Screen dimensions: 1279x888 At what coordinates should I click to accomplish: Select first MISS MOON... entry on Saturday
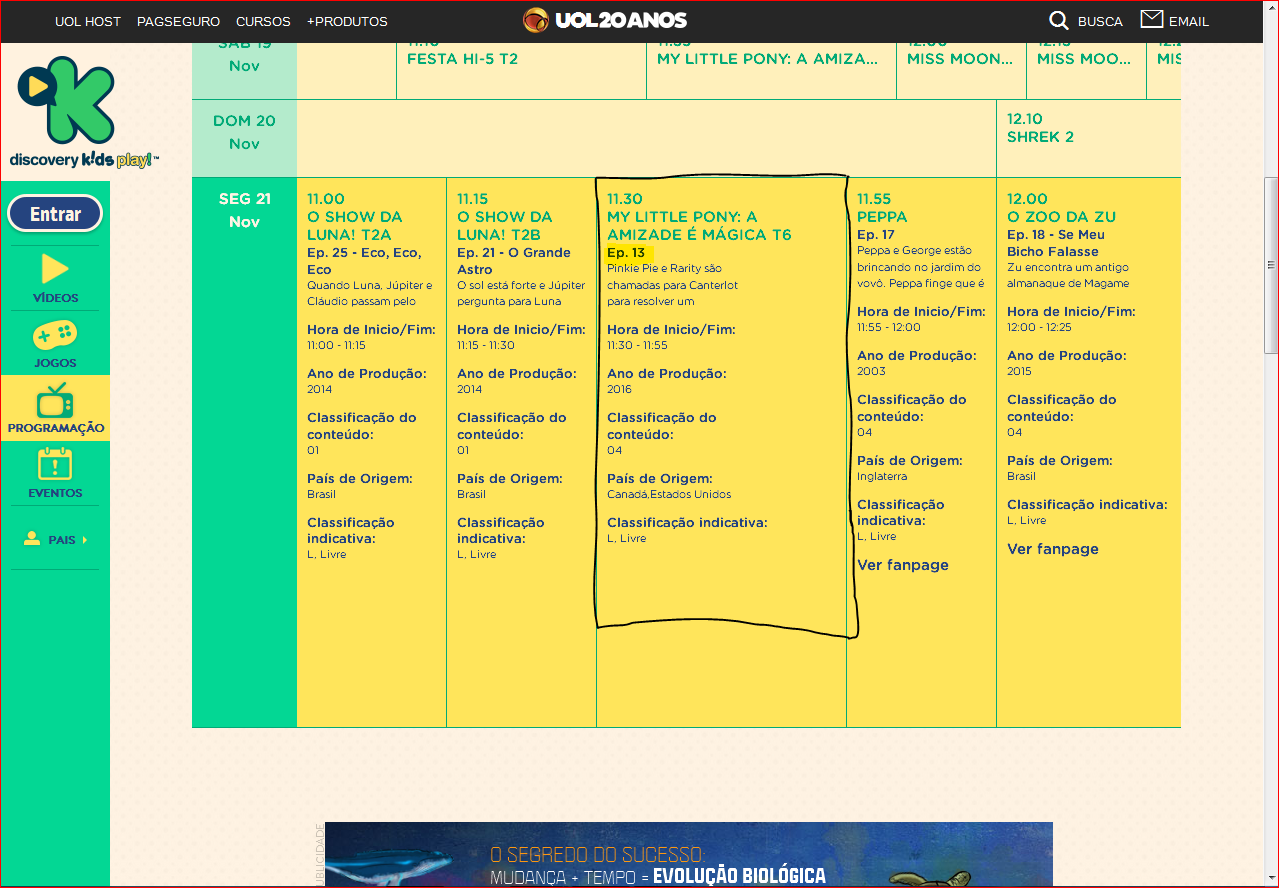click(960, 59)
